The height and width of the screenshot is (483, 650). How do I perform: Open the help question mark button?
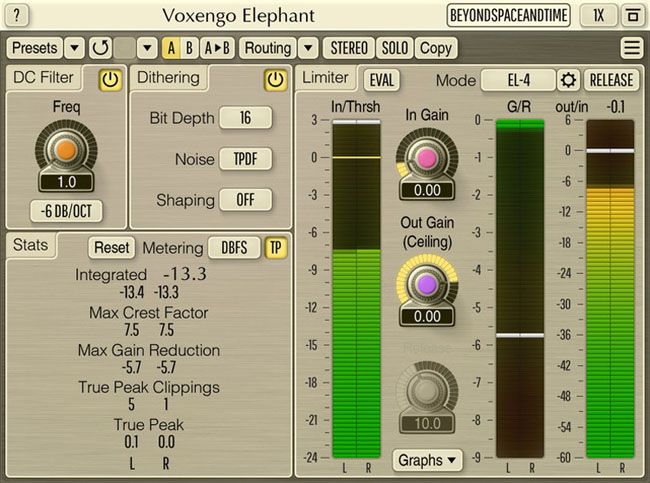pyautogui.click(x=16, y=15)
